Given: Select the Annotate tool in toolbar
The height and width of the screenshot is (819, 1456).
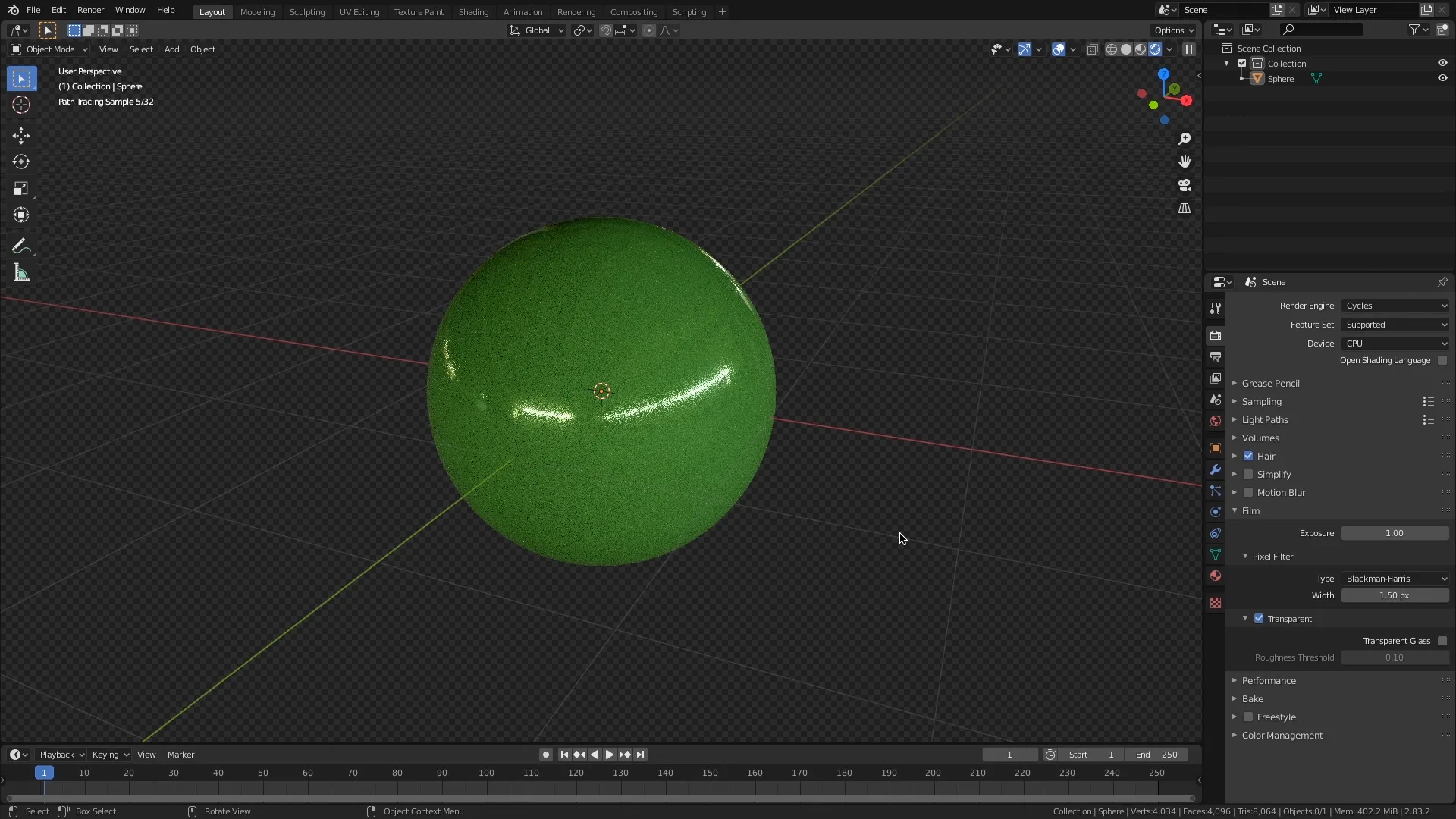Looking at the screenshot, I should [x=22, y=246].
